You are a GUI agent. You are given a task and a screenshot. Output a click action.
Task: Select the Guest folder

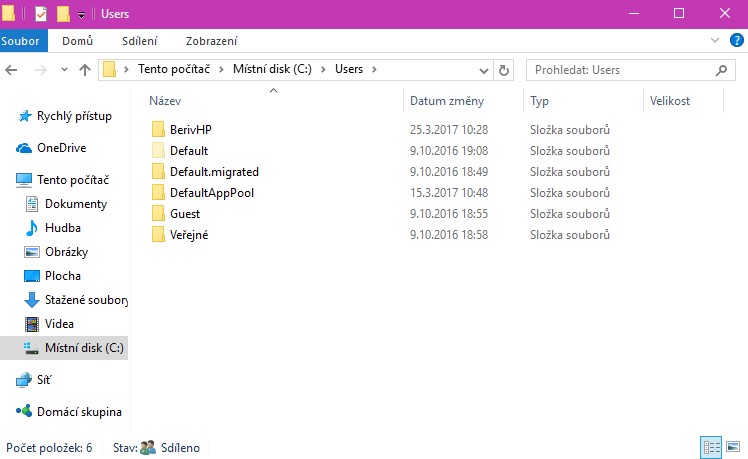point(185,214)
